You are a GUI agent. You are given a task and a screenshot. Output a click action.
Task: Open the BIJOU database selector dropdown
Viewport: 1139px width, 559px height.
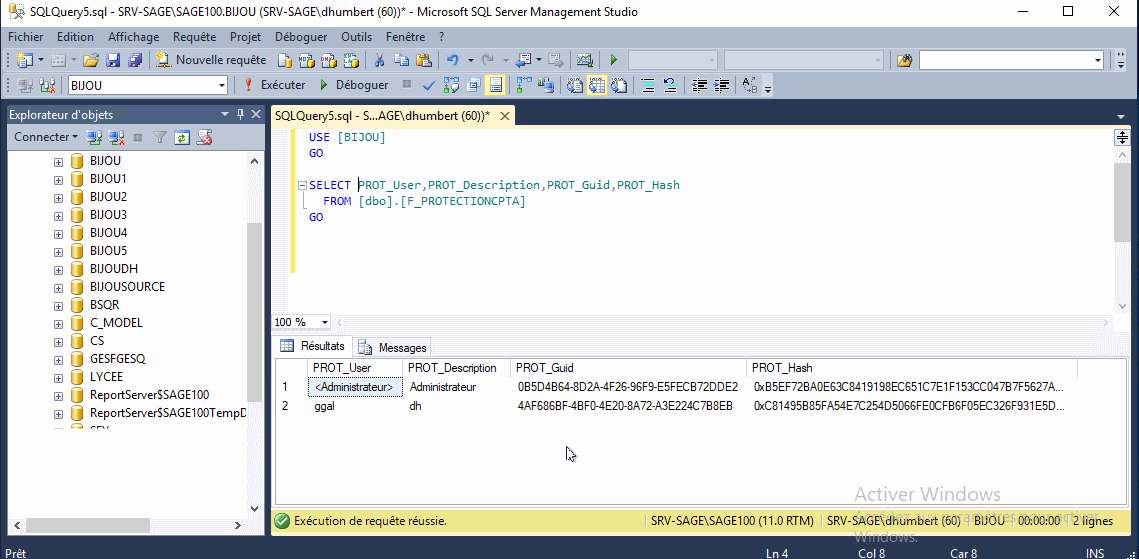(x=222, y=86)
